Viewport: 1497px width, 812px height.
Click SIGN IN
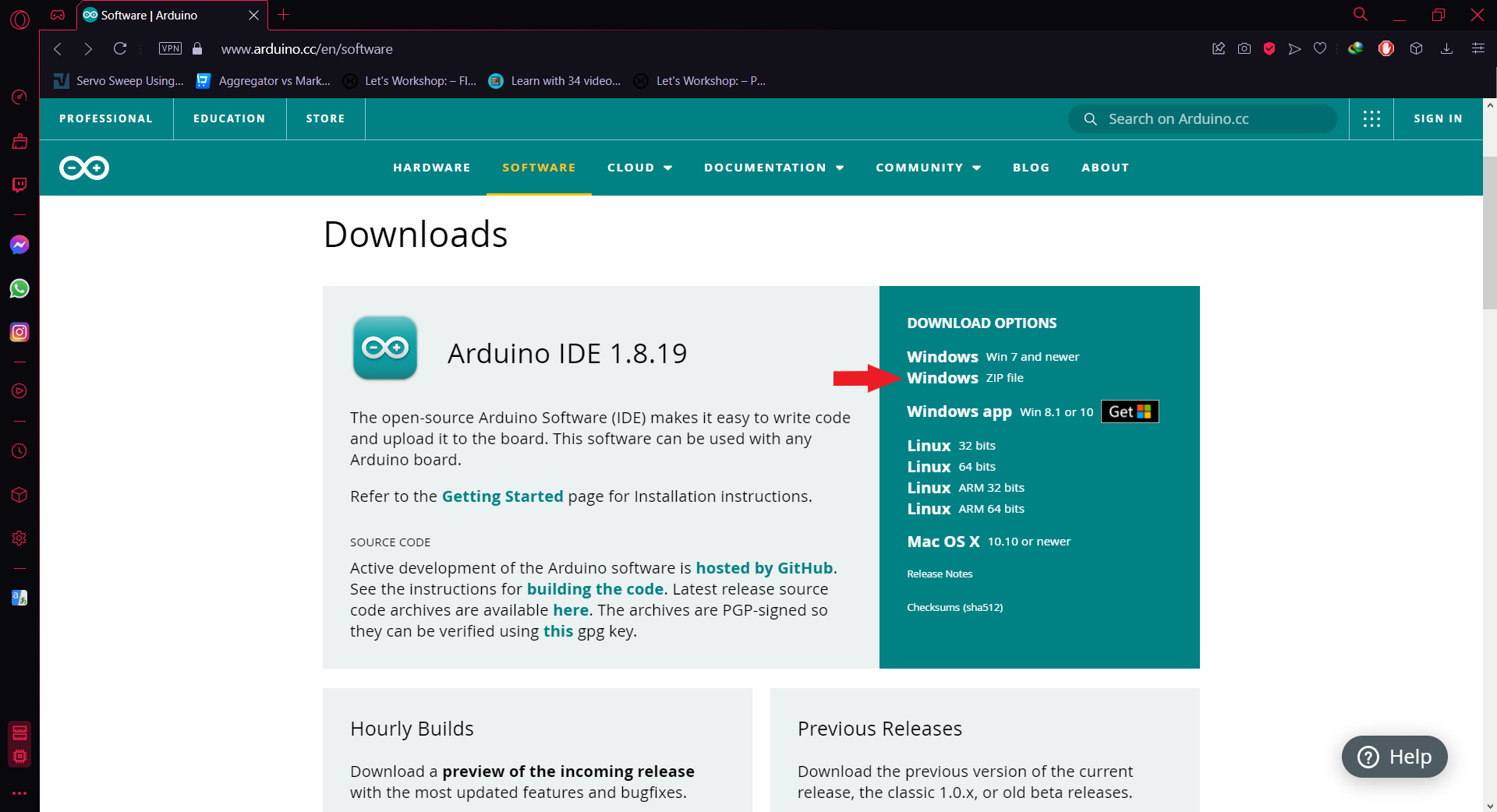click(1438, 118)
